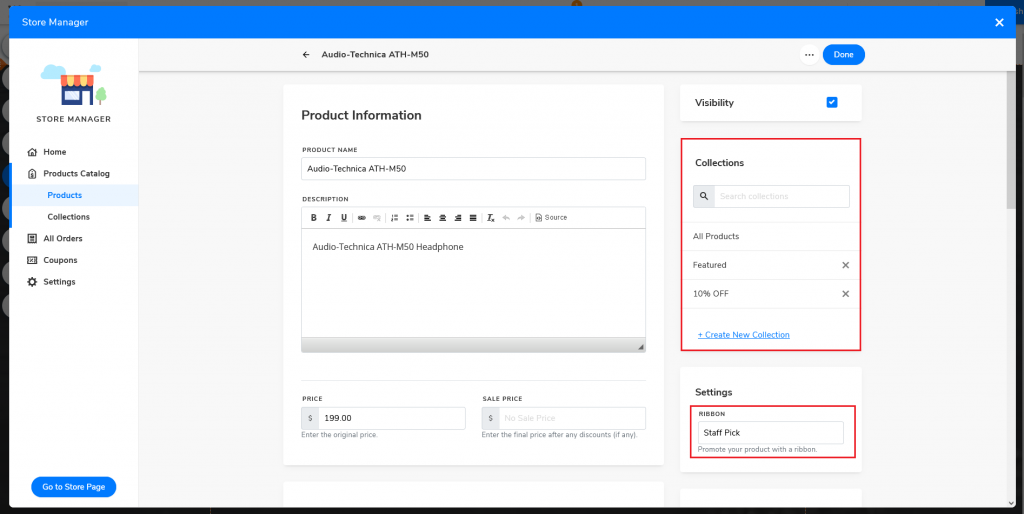This screenshot has width=1024, height=514.
Task: Click the redo arrow in editor
Action: 521,217
